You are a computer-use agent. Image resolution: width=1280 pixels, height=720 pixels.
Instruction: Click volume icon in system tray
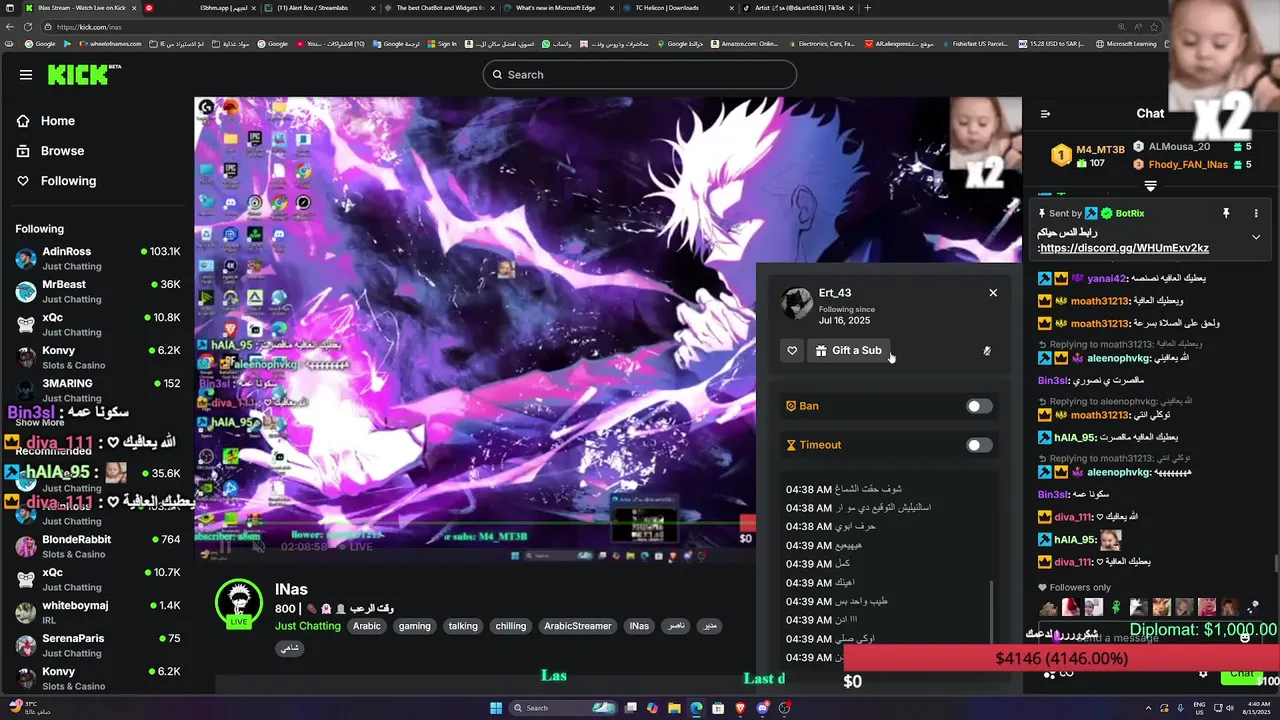coord(1232,708)
